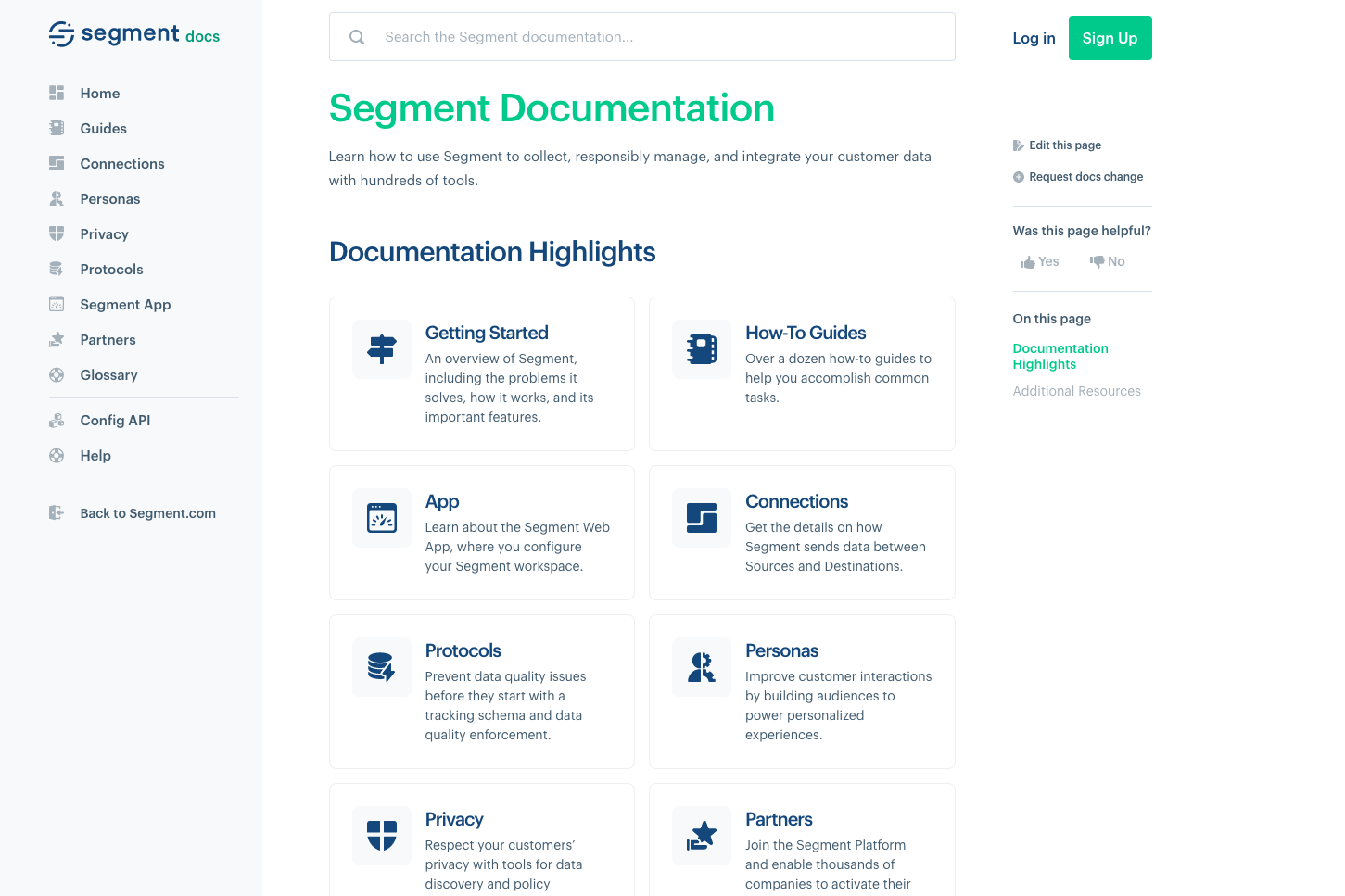1345x896 pixels.
Task: Open the Privacy card title
Action: (454, 819)
